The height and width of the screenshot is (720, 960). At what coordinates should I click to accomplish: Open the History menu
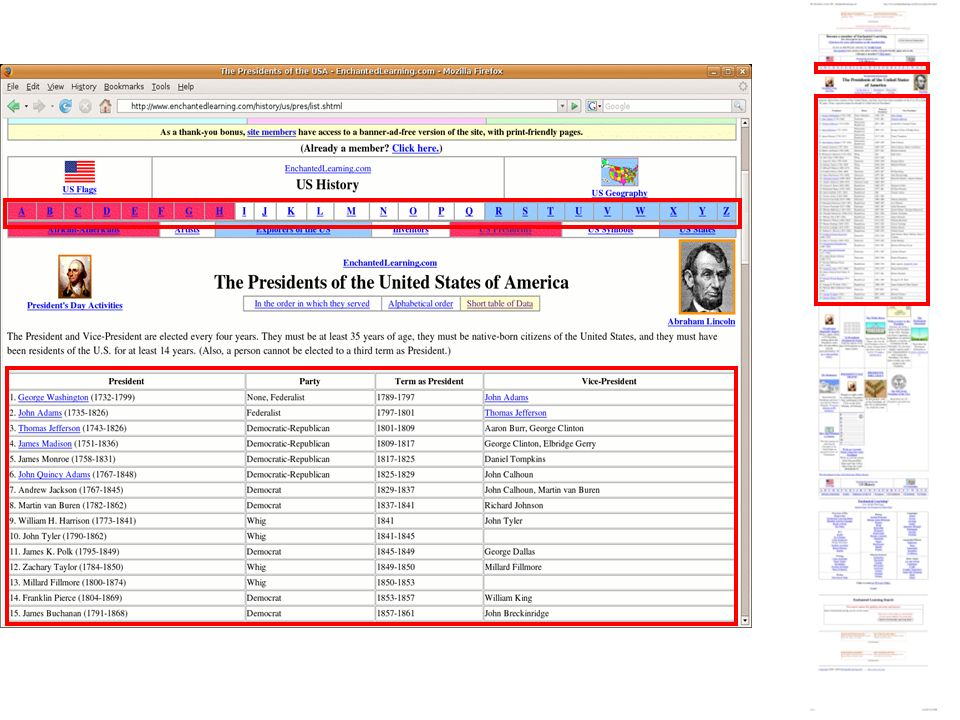(x=84, y=86)
